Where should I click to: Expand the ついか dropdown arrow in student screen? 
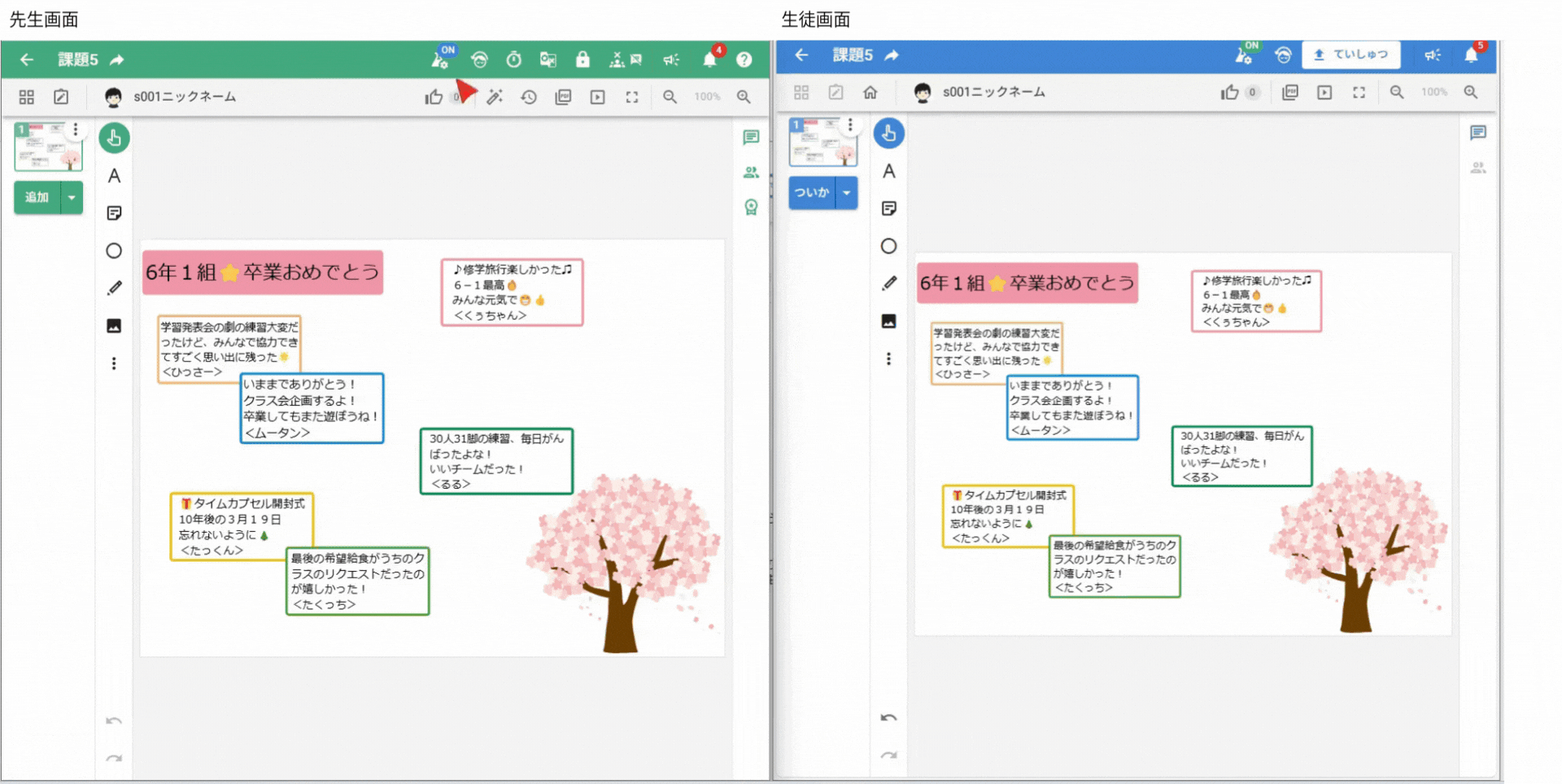(x=847, y=193)
